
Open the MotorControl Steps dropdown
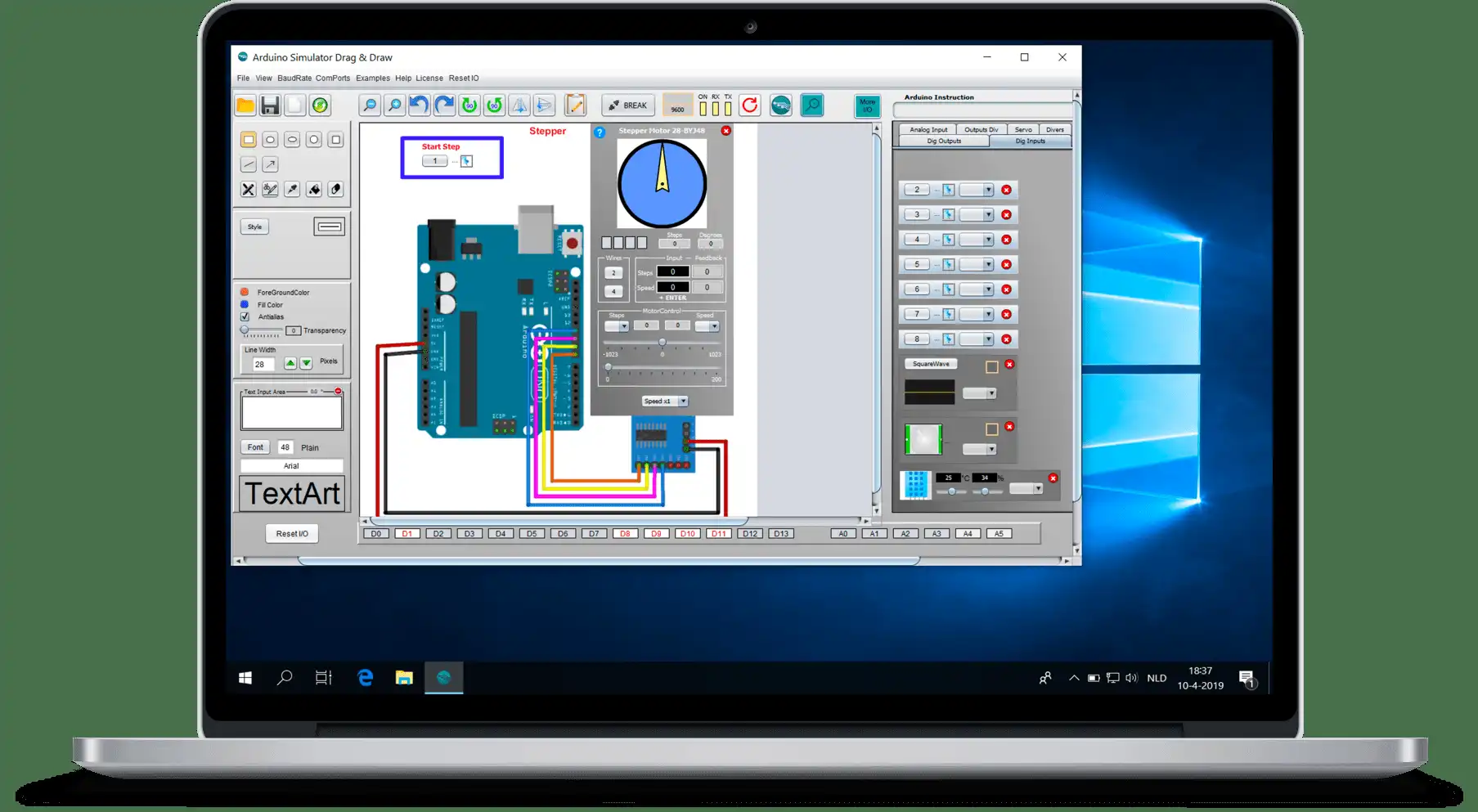coord(617,326)
